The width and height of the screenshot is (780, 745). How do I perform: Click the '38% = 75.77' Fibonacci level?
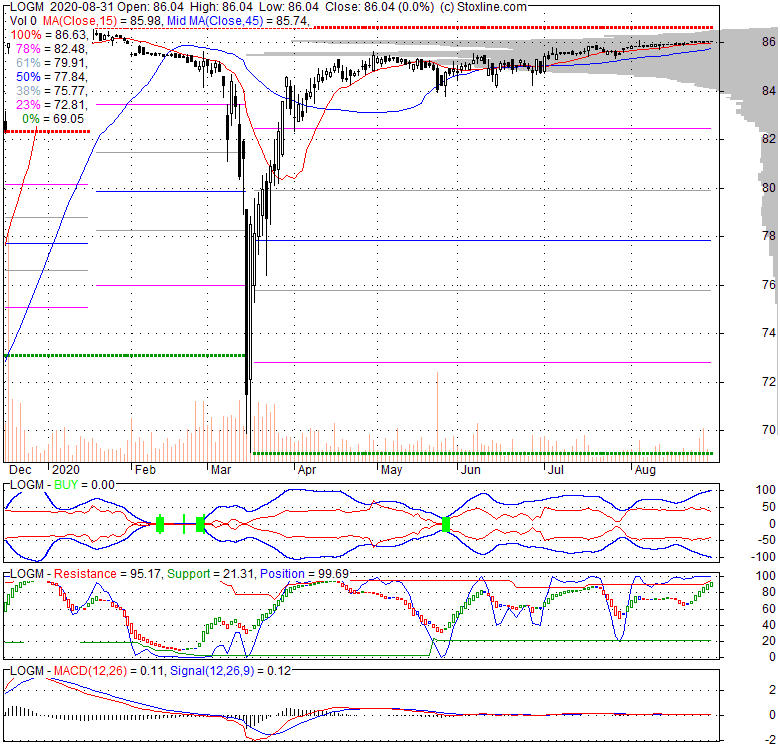52,91
